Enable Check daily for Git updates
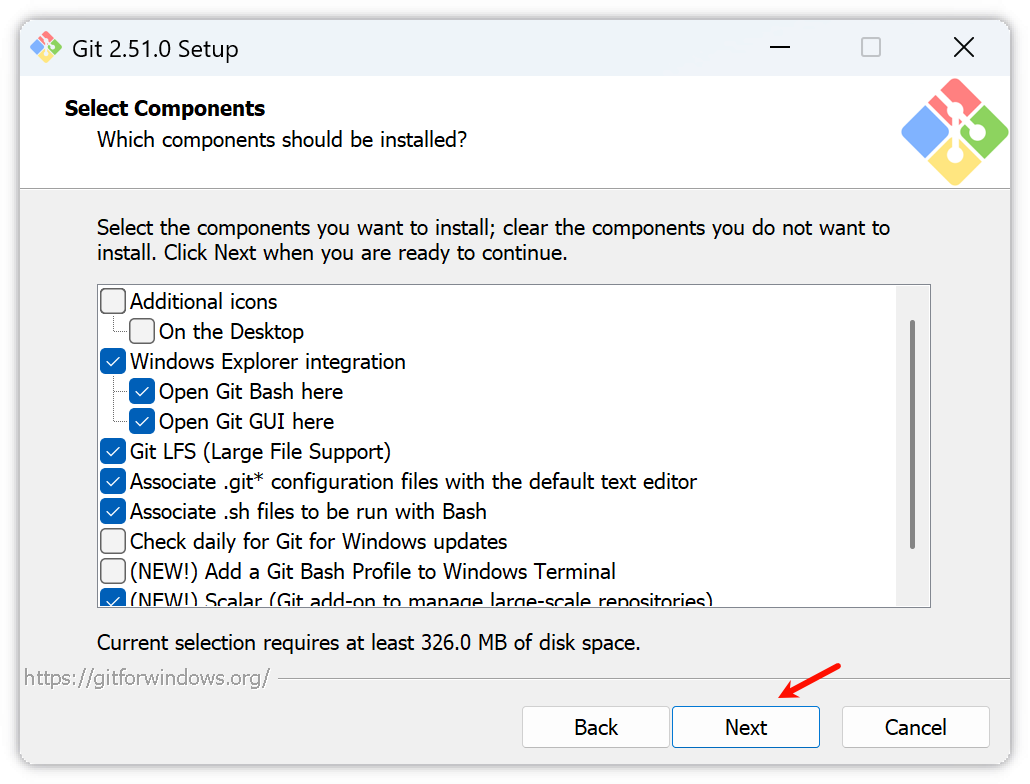 [x=114, y=541]
